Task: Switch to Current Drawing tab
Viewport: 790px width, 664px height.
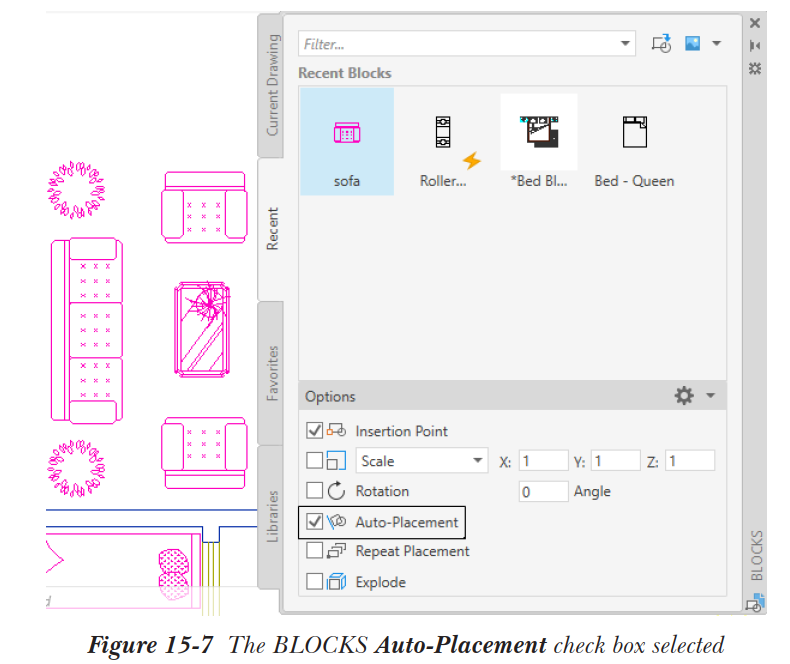Action: pos(271,86)
